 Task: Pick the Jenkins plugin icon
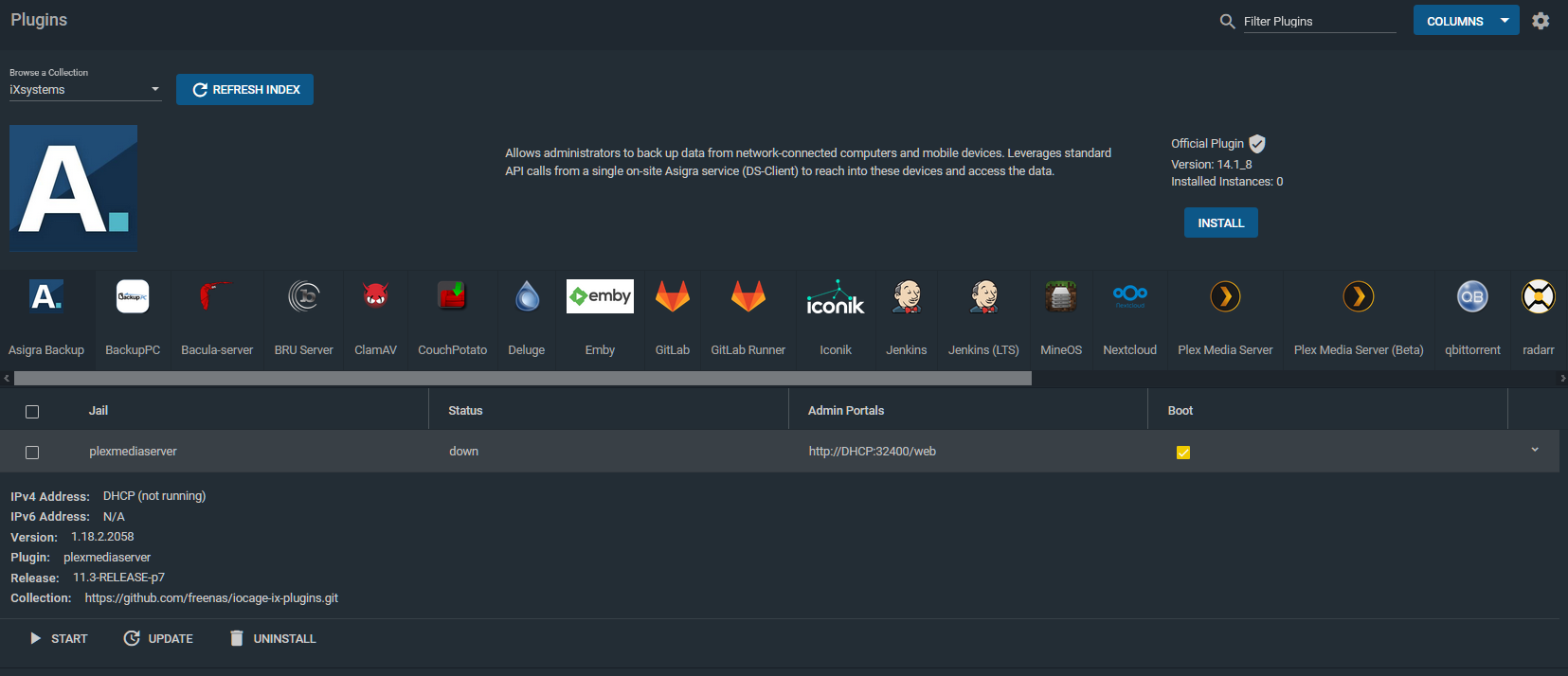coord(907,296)
